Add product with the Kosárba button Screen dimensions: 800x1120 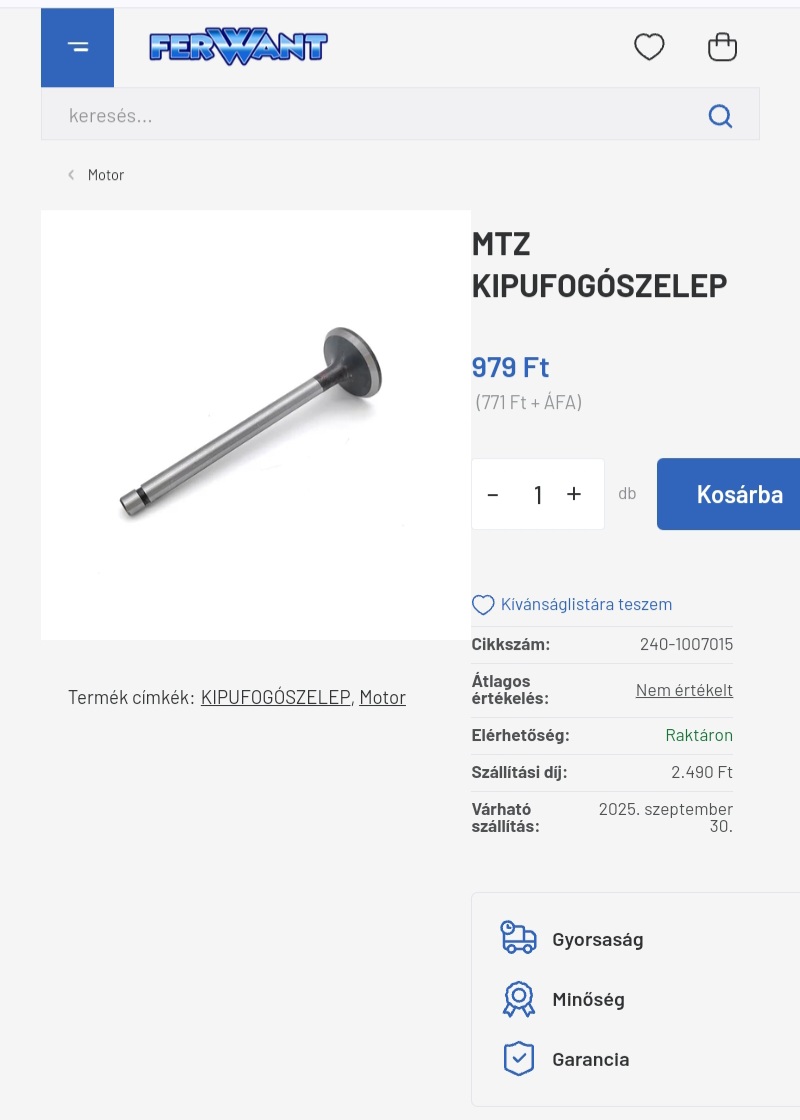click(x=729, y=494)
